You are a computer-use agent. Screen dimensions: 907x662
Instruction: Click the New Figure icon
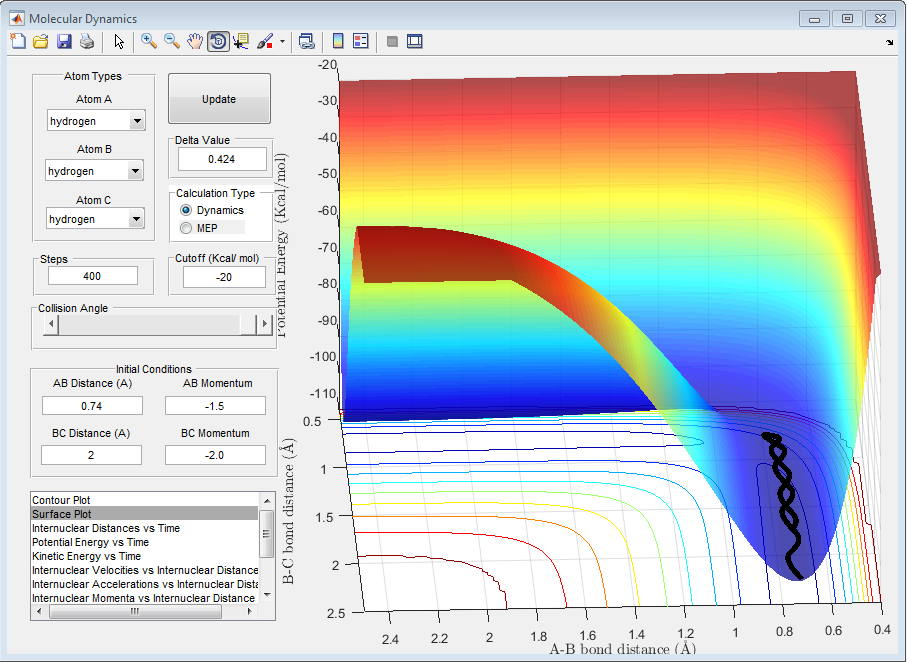[17, 41]
